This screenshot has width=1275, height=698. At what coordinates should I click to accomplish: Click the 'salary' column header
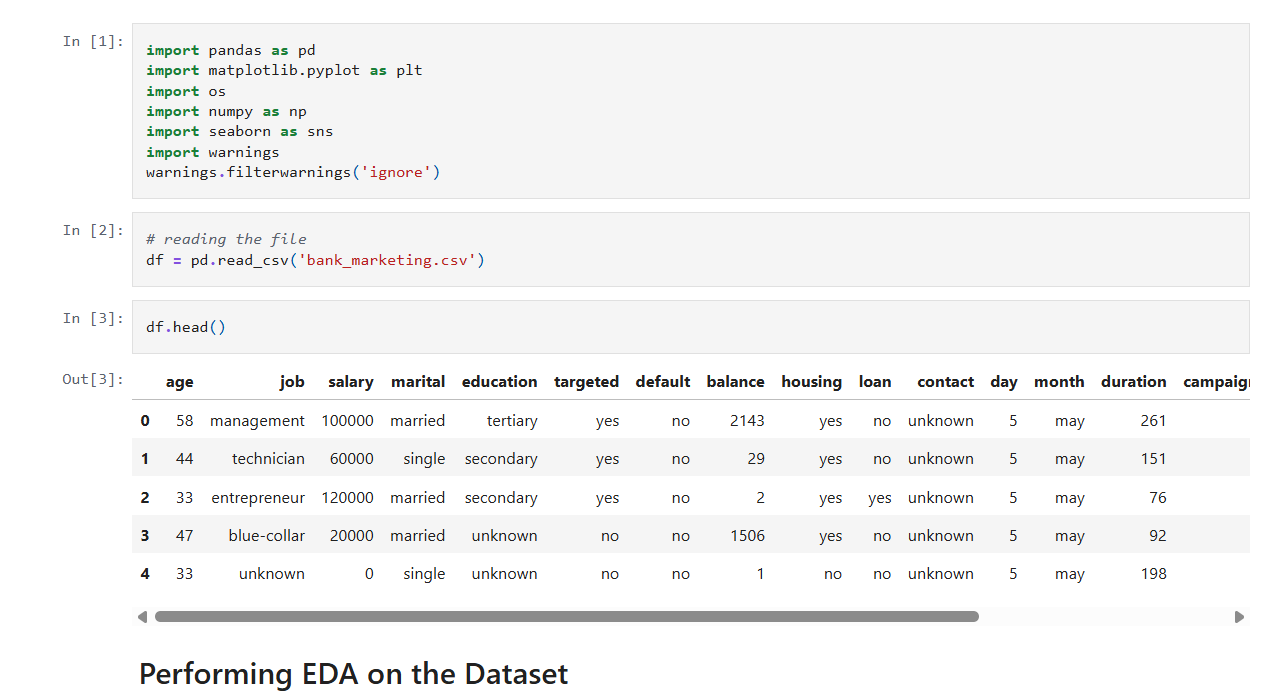coord(351,382)
